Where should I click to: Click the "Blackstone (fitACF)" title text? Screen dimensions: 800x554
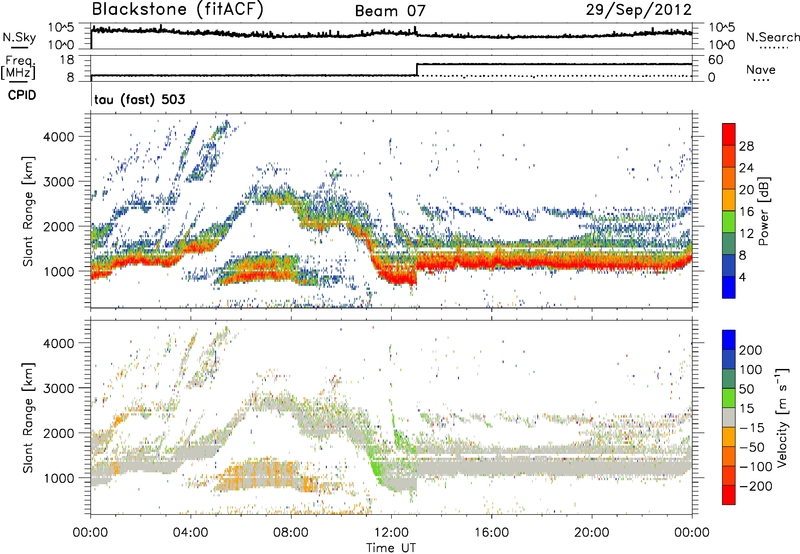[177, 9]
